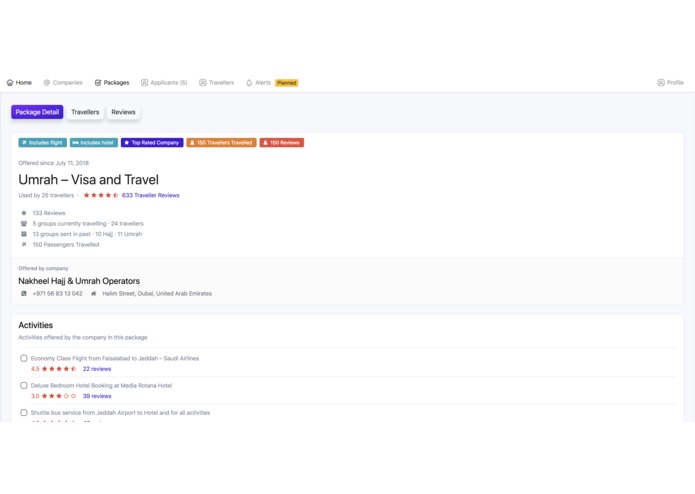695x494 pixels.
Task: Open the 22 reviews link
Action: 97,369
